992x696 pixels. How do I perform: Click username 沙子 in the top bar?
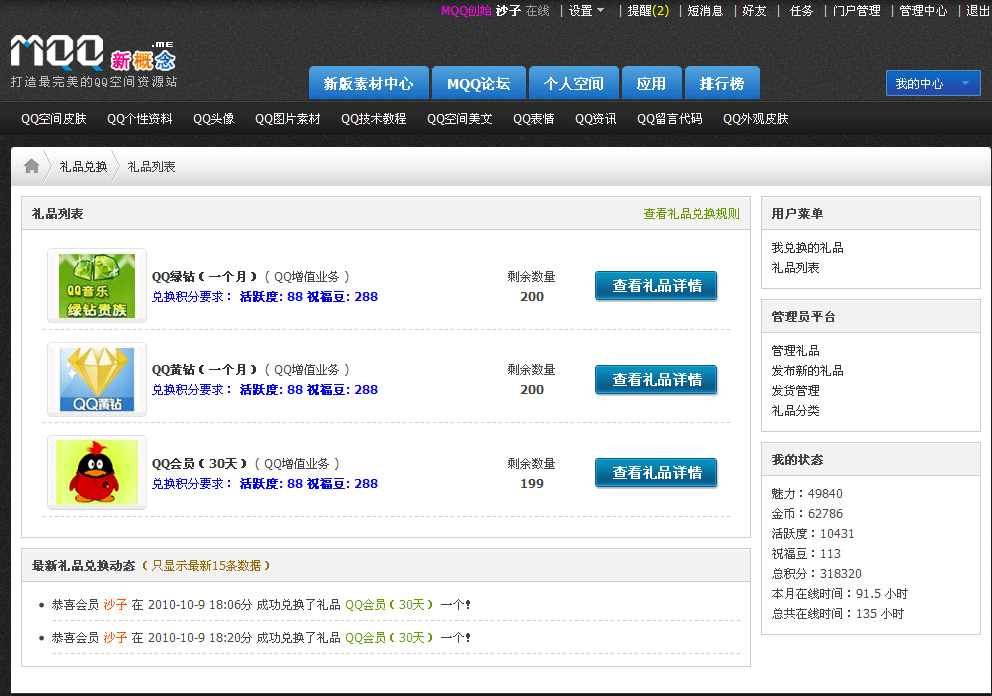[509, 11]
